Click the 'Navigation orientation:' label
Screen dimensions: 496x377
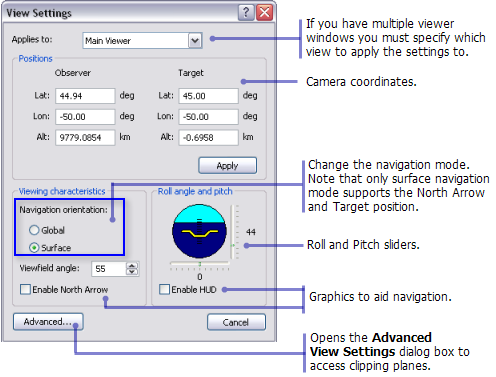pyautogui.click(x=63, y=210)
